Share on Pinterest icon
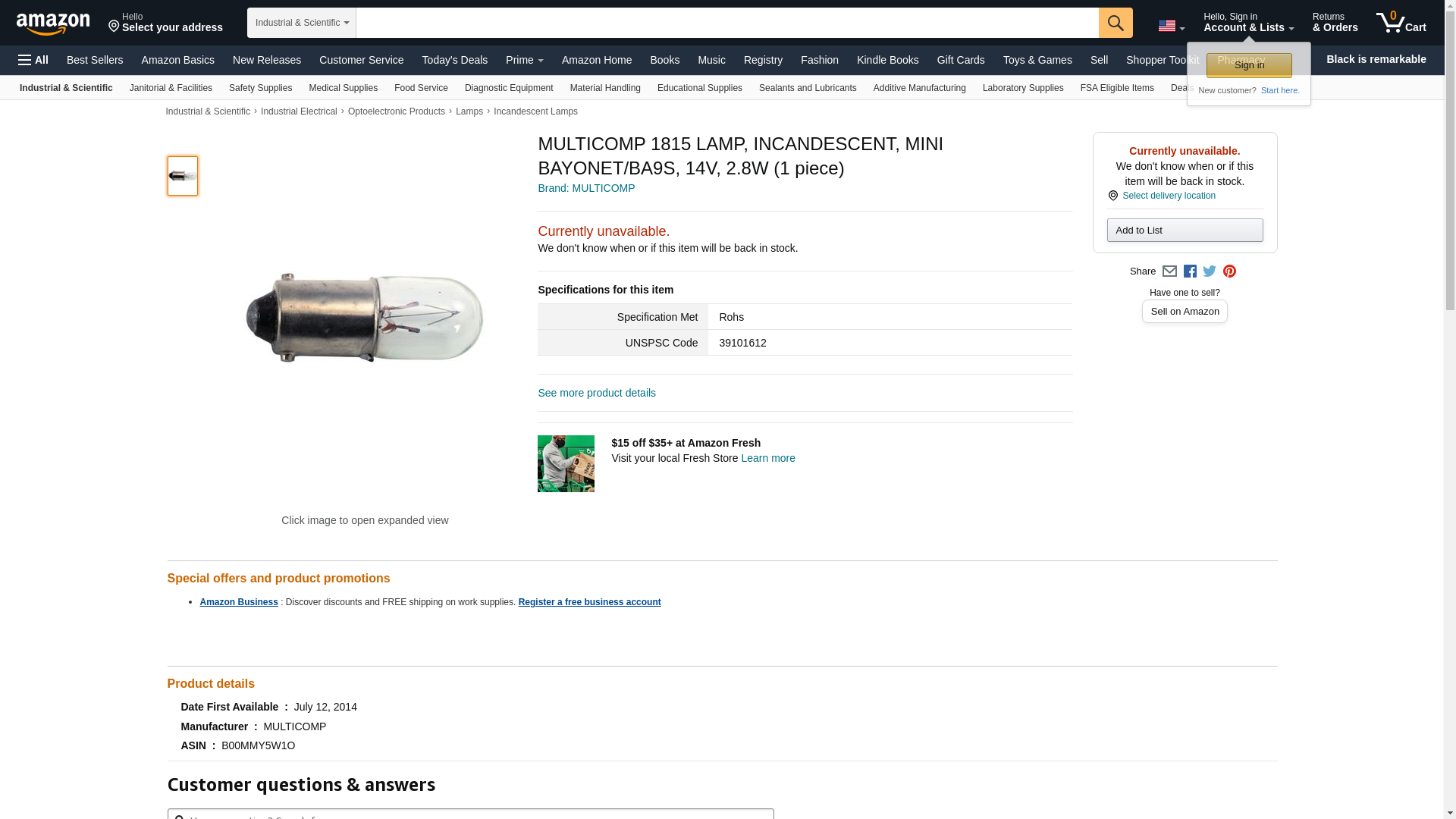The image size is (1456, 819). (x=1229, y=271)
